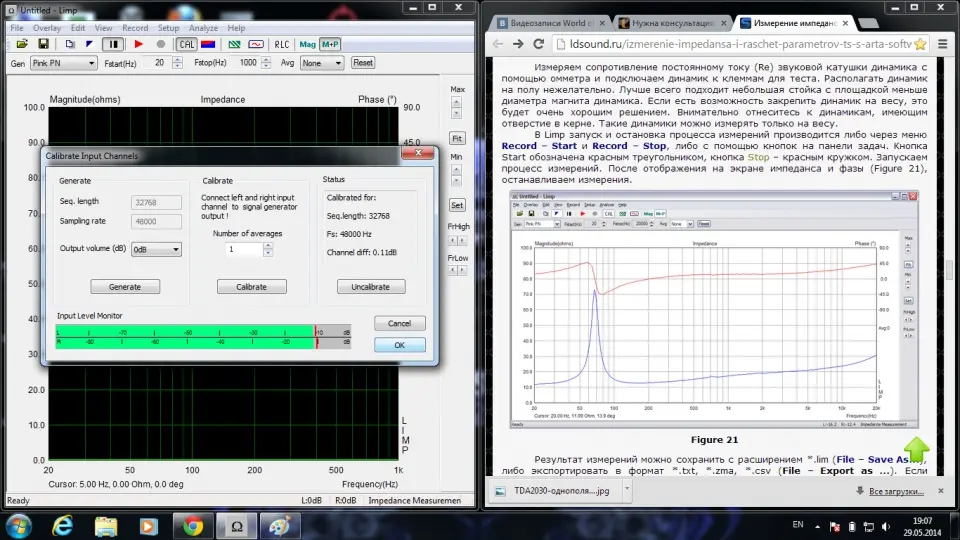Toggle the Mag display mode
The image size is (960, 540).
[307, 44]
